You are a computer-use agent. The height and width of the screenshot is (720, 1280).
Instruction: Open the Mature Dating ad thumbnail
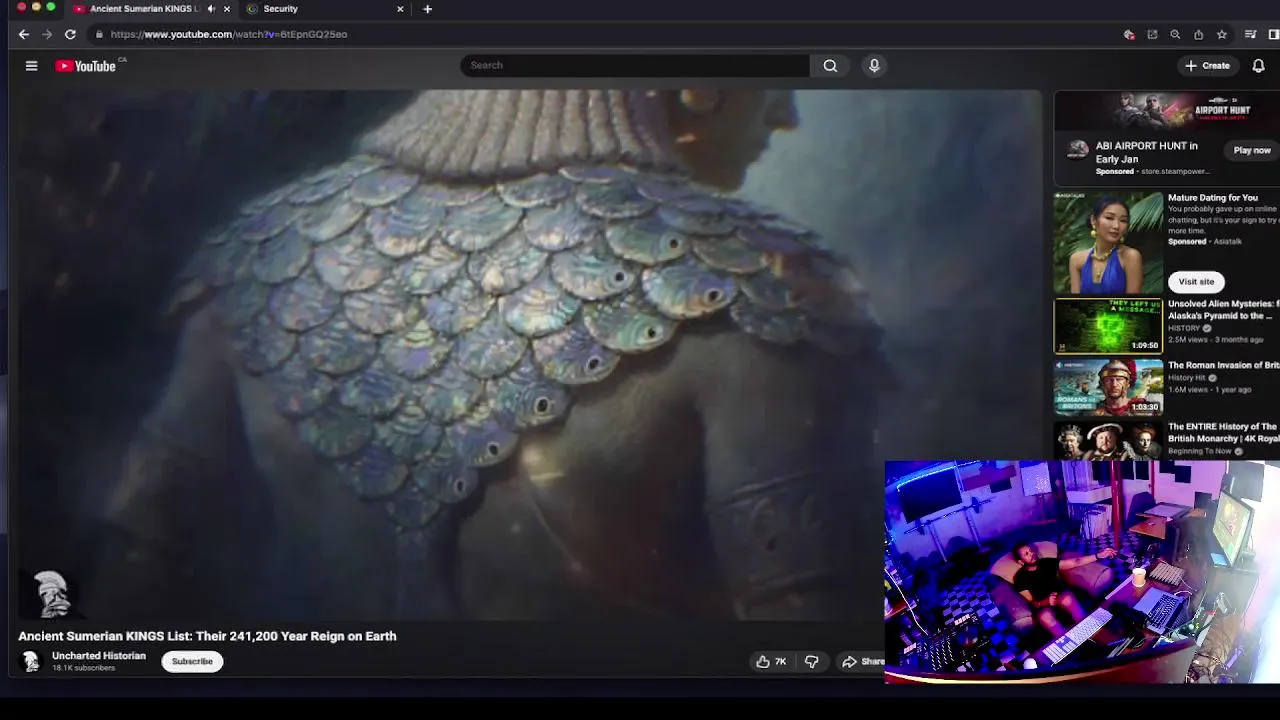click(x=1108, y=242)
